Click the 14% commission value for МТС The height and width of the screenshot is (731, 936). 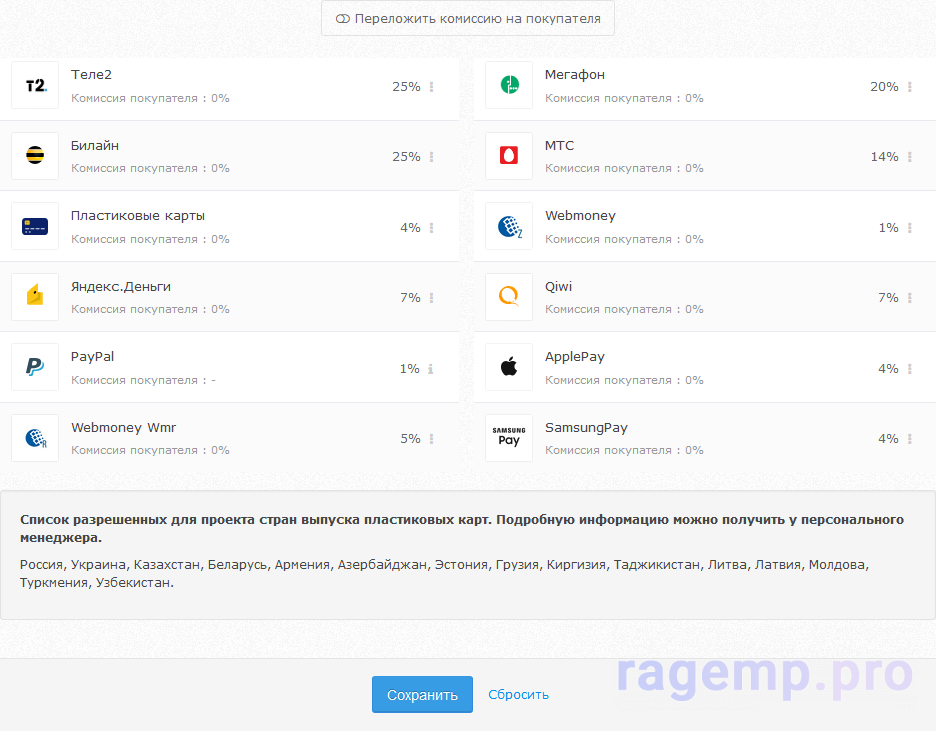click(884, 156)
